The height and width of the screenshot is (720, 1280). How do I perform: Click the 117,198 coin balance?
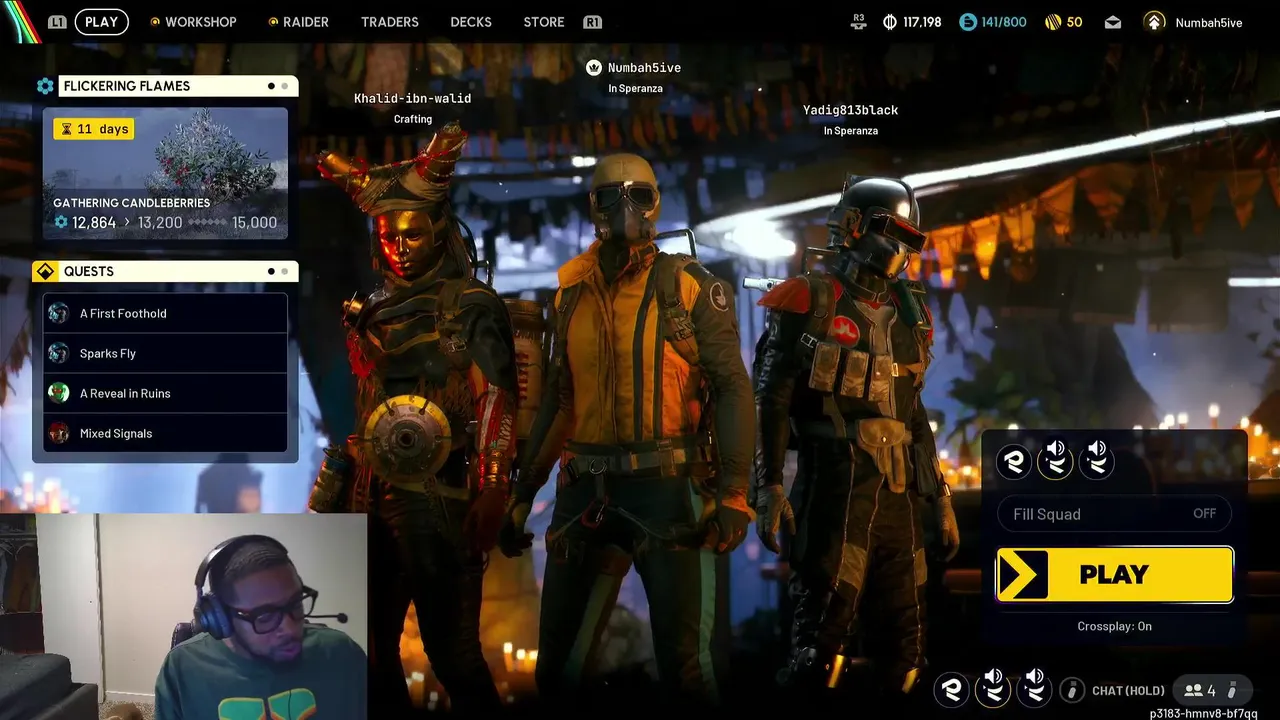click(x=923, y=22)
